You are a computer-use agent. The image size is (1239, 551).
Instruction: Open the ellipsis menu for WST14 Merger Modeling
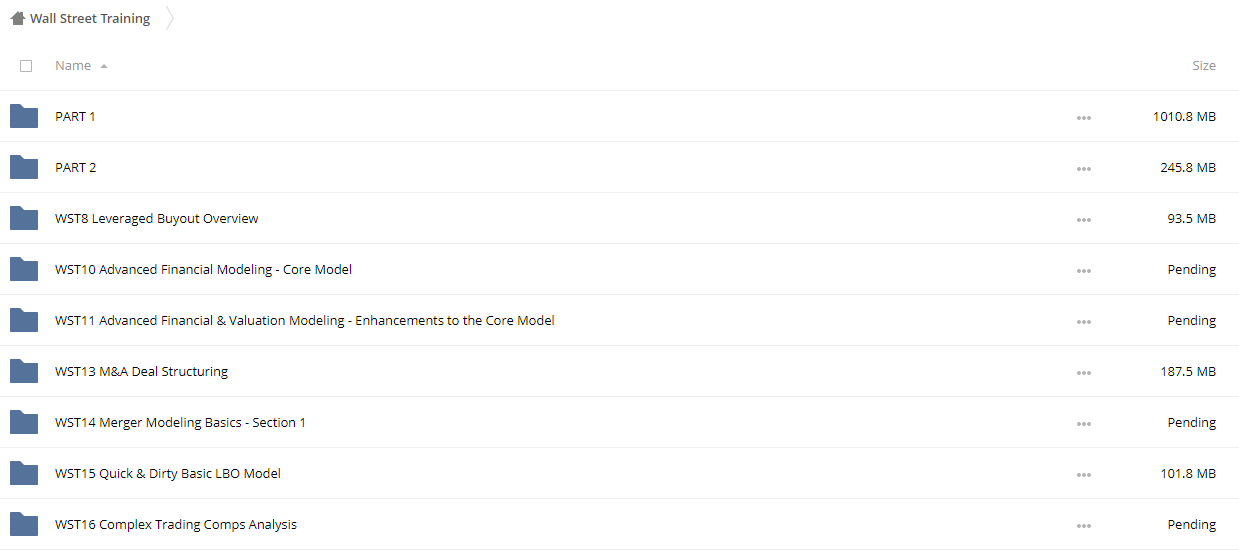pyautogui.click(x=1084, y=424)
